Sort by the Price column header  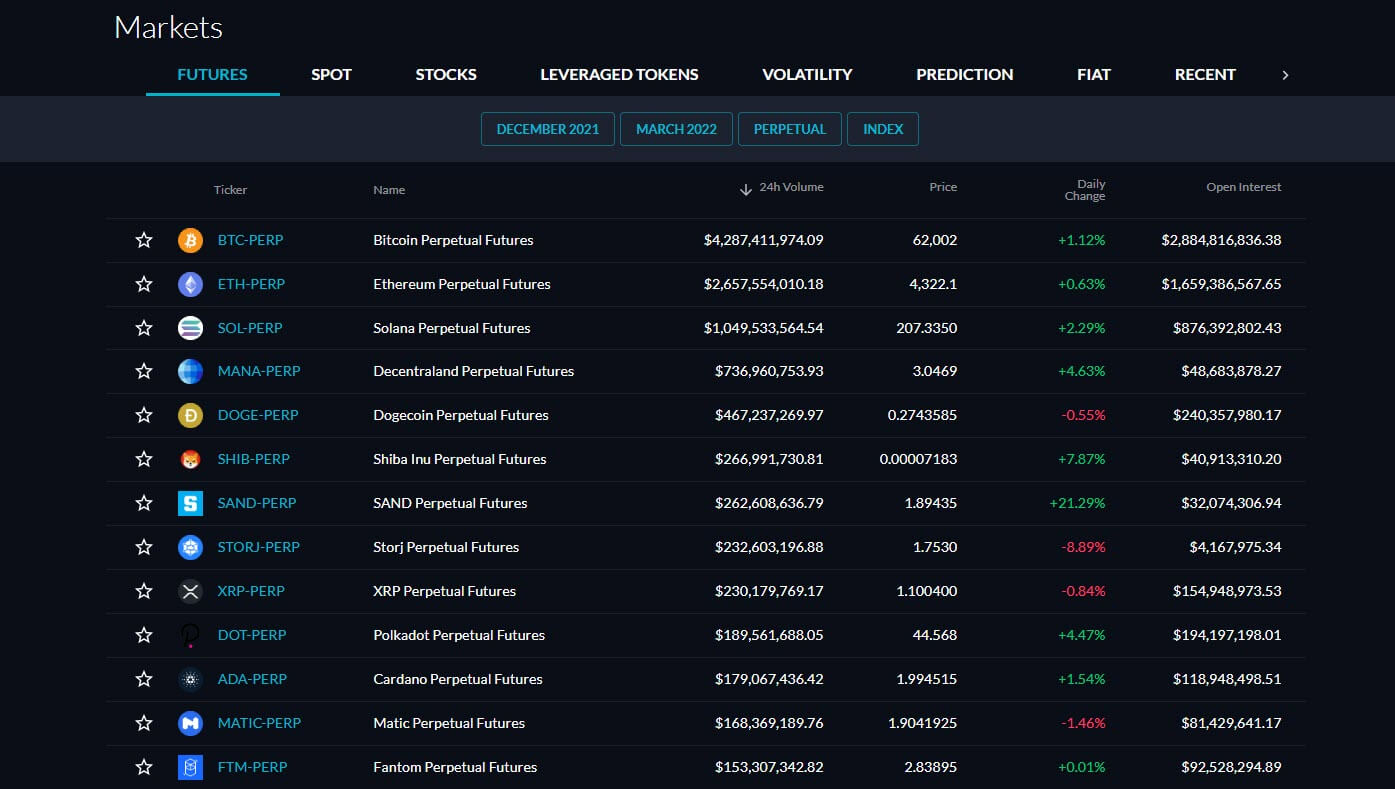(x=943, y=187)
